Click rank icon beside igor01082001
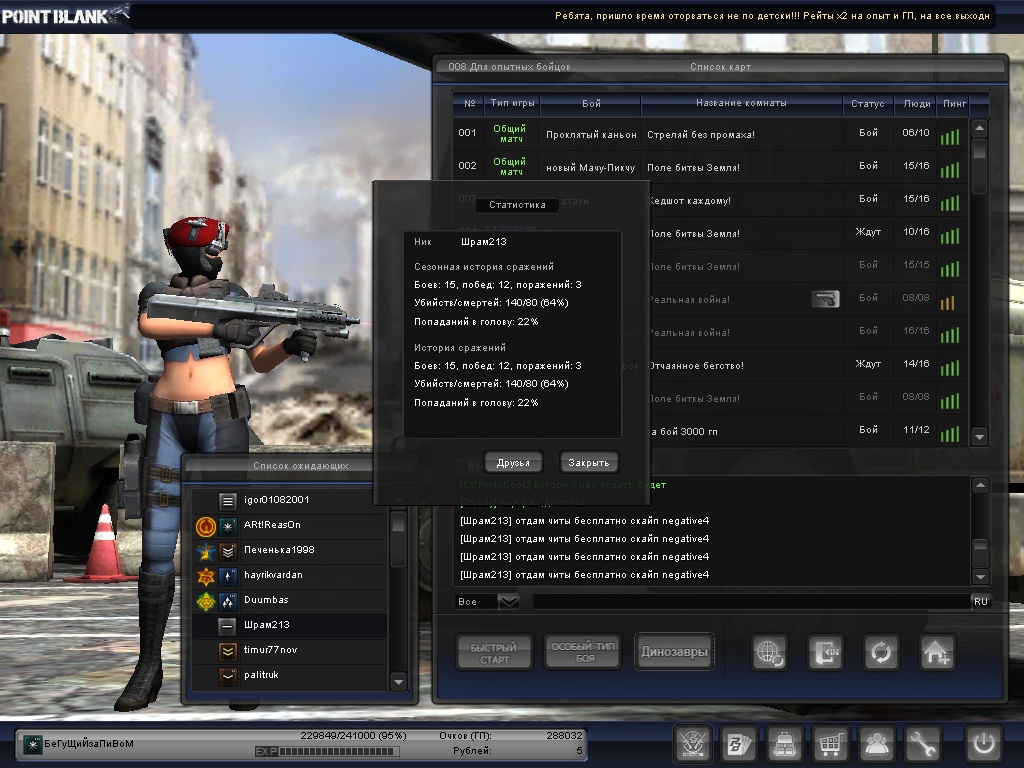The image size is (1024, 768). point(227,501)
